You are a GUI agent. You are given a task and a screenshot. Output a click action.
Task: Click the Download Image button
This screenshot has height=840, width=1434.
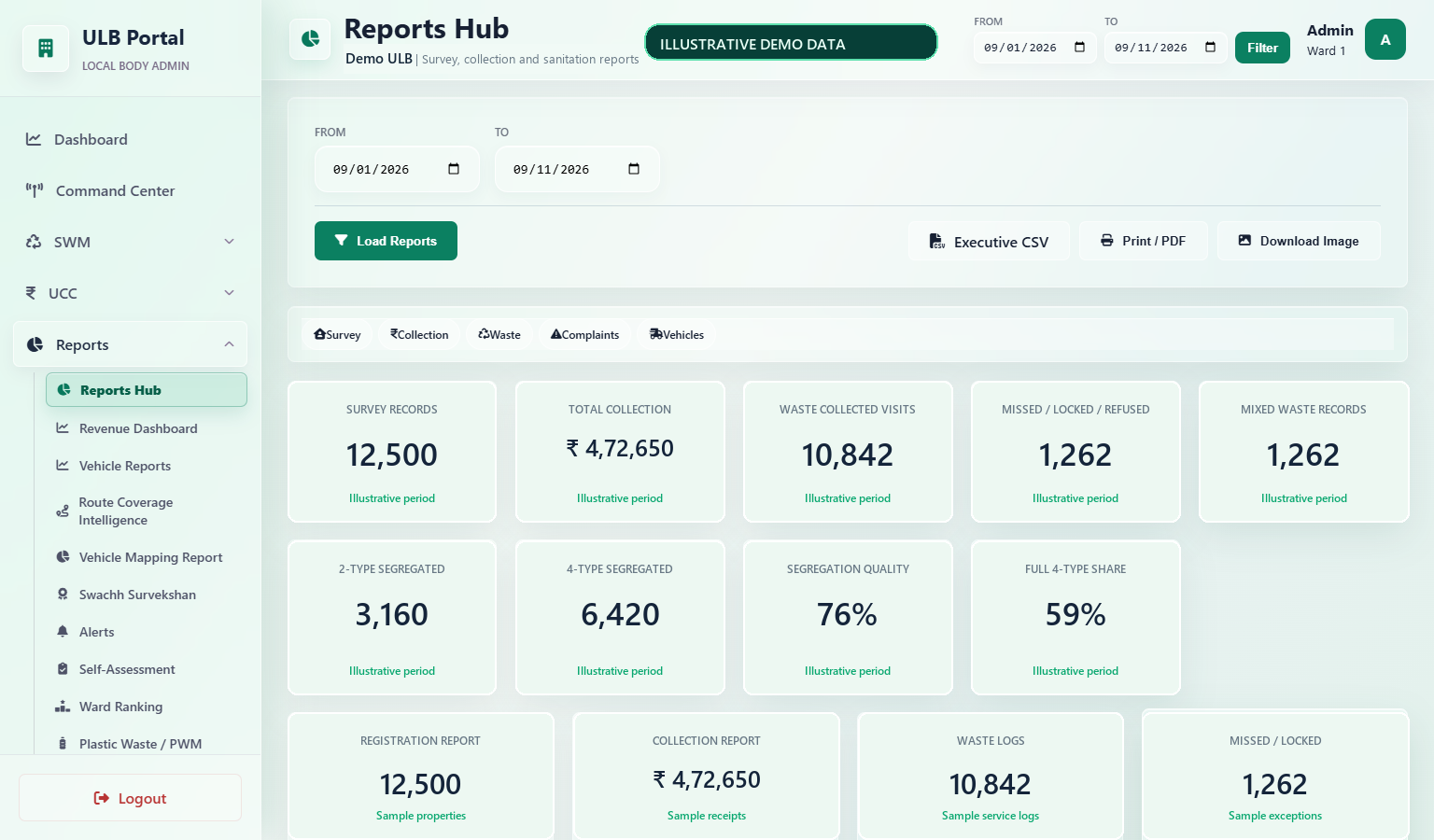coord(1299,241)
